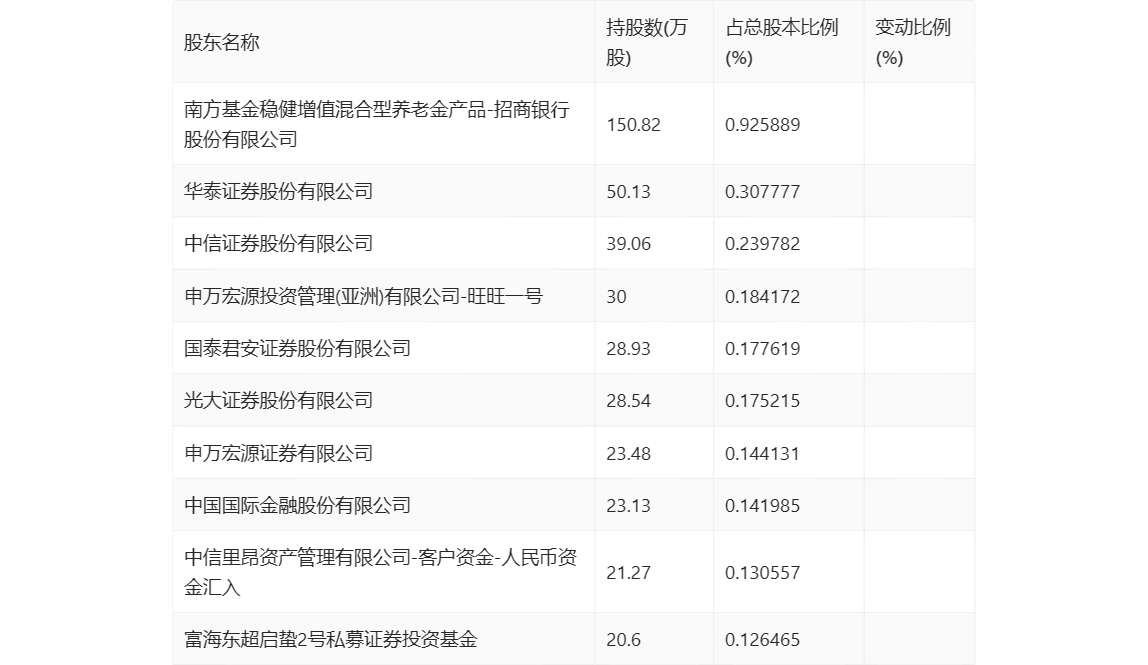Select the 0.239782 percentage cell
The height and width of the screenshot is (665, 1148).
762,244
